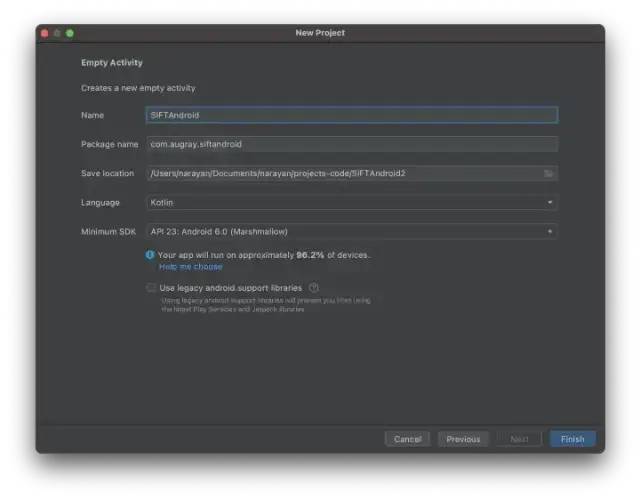The height and width of the screenshot is (500, 640).
Task: Click the question mark help icon beside legacy libraries
Action: 314,288
